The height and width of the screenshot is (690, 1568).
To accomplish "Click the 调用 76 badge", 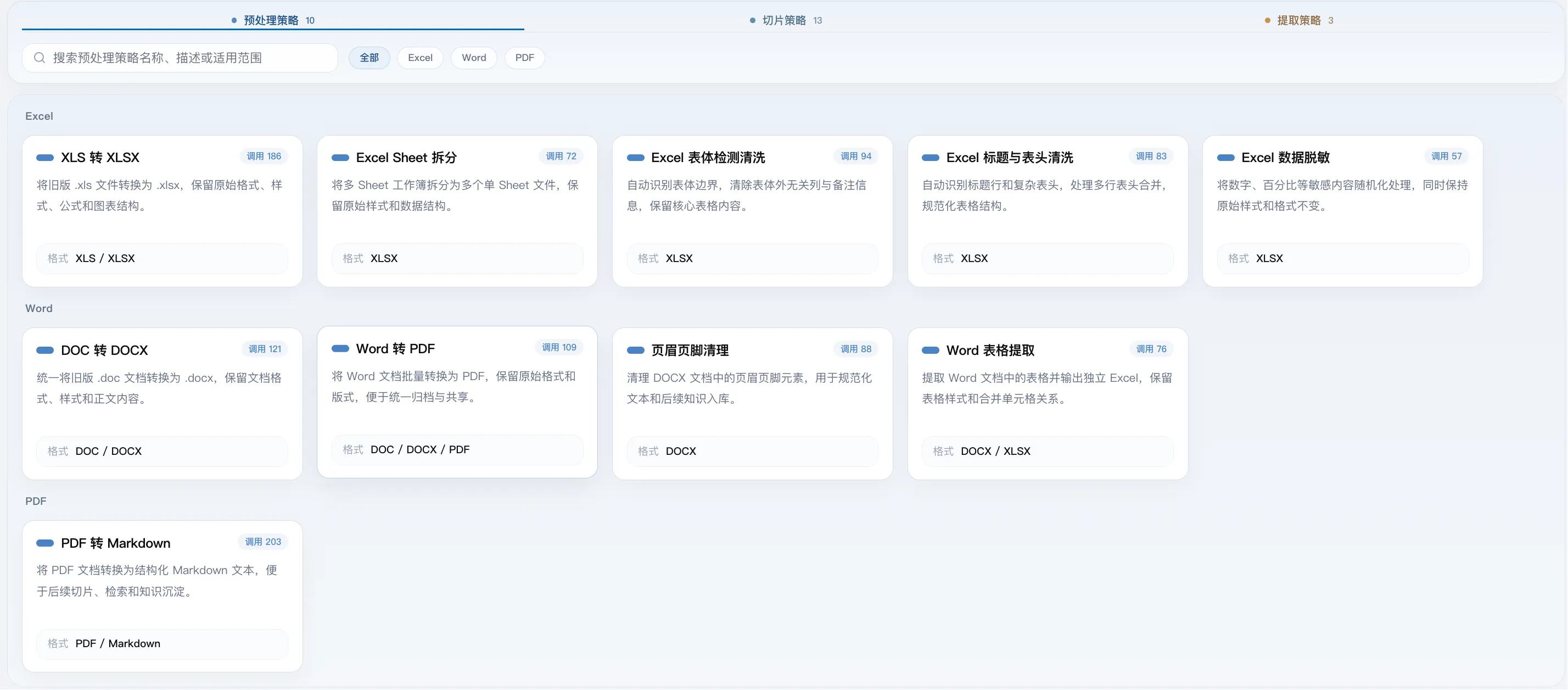I will (x=1151, y=349).
